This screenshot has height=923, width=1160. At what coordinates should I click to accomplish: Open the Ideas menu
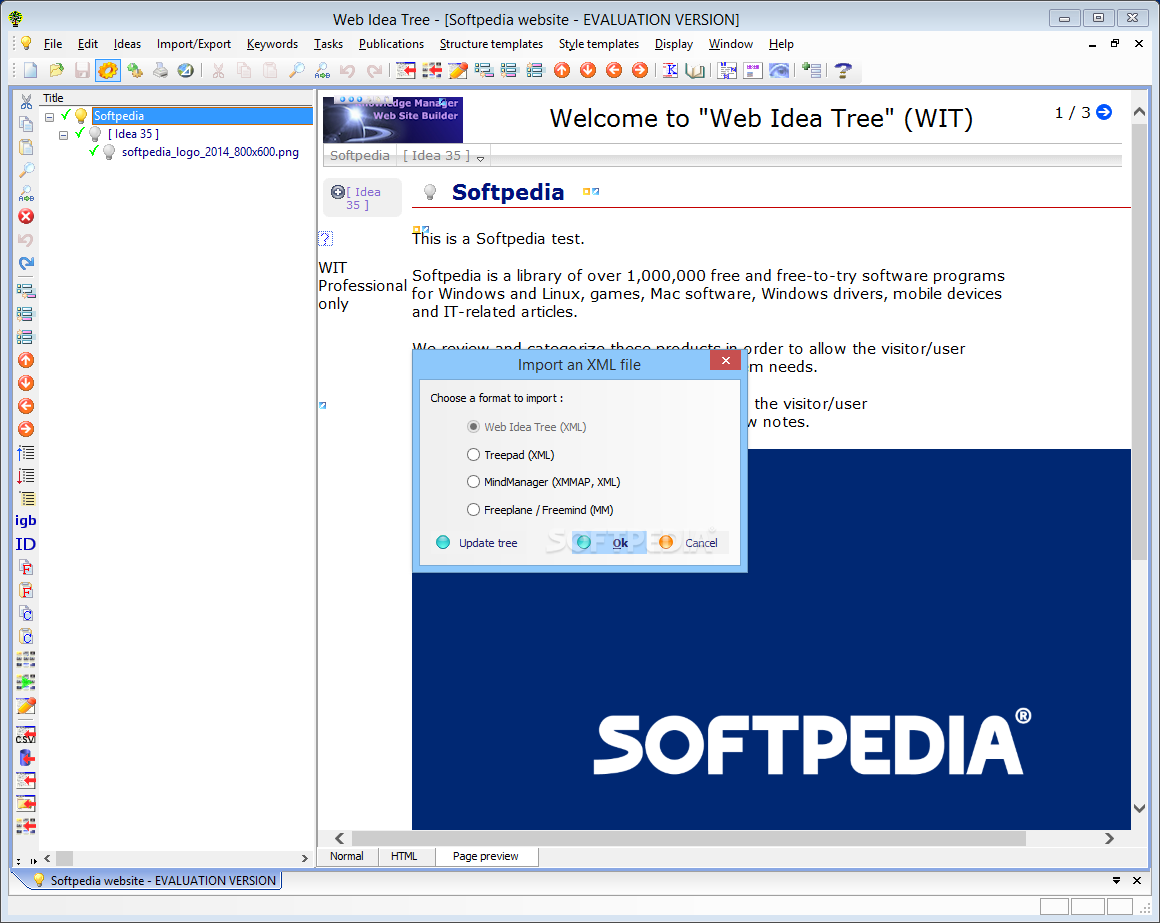tap(127, 44)
